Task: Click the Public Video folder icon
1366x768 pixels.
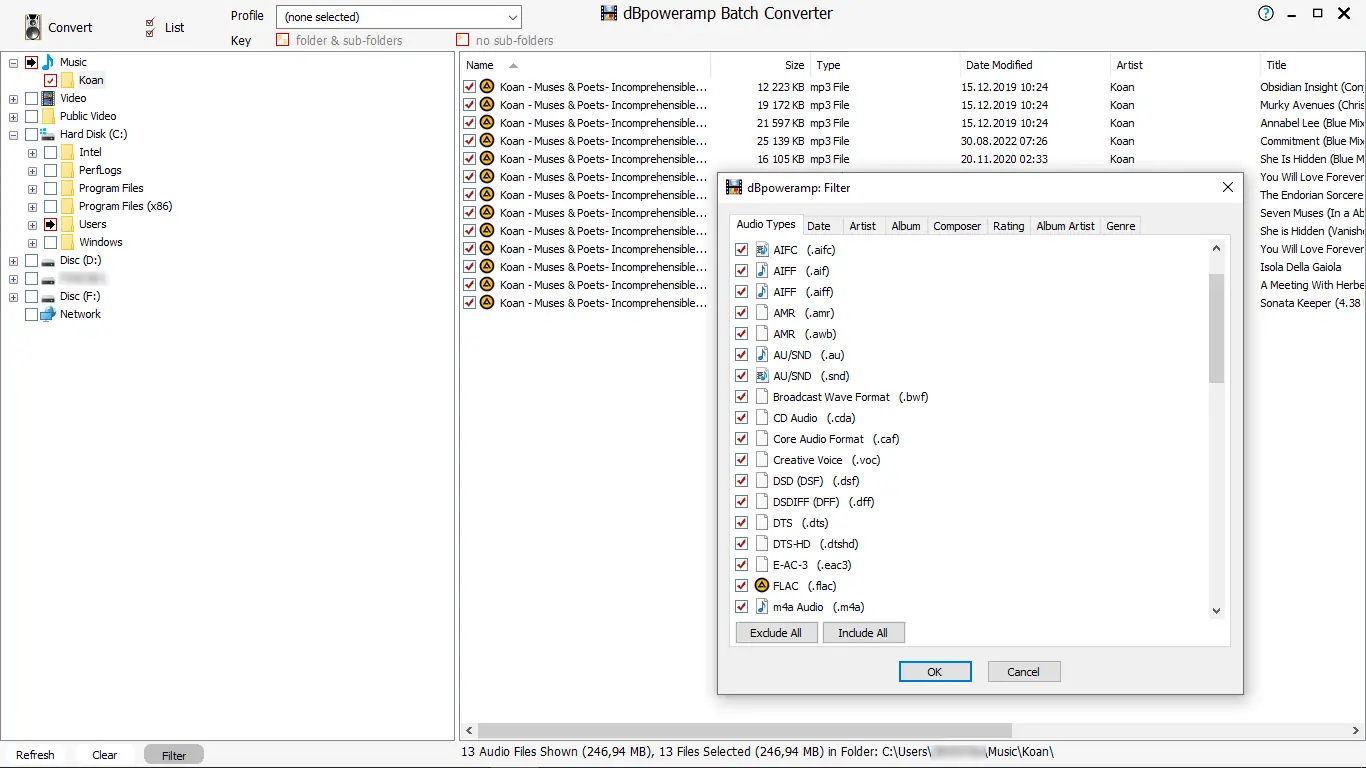Action: (x=48, y=116)
